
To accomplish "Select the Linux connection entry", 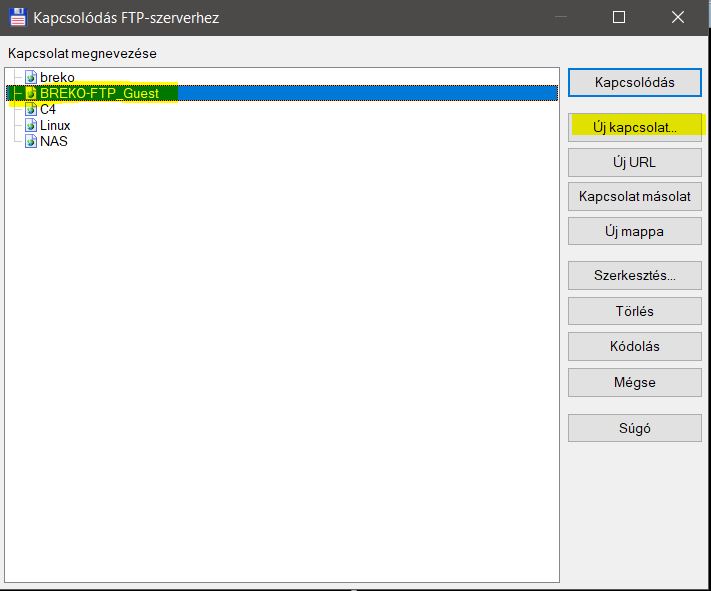I will pyautogui.click(x=55, y=125).
